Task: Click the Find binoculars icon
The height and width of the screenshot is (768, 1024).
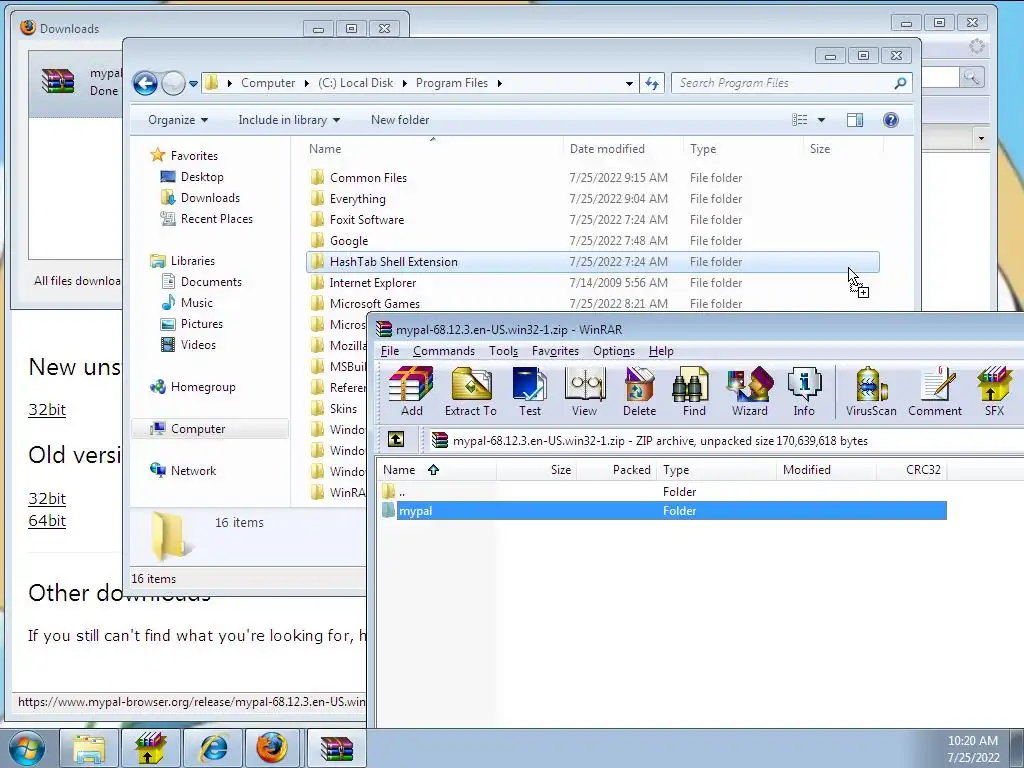Action: (694, 391)
